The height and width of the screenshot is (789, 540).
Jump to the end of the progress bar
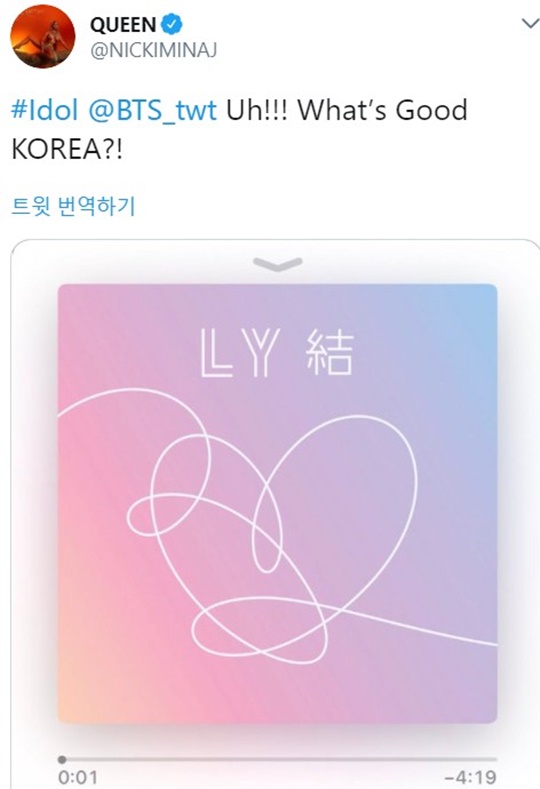point(496,759)
